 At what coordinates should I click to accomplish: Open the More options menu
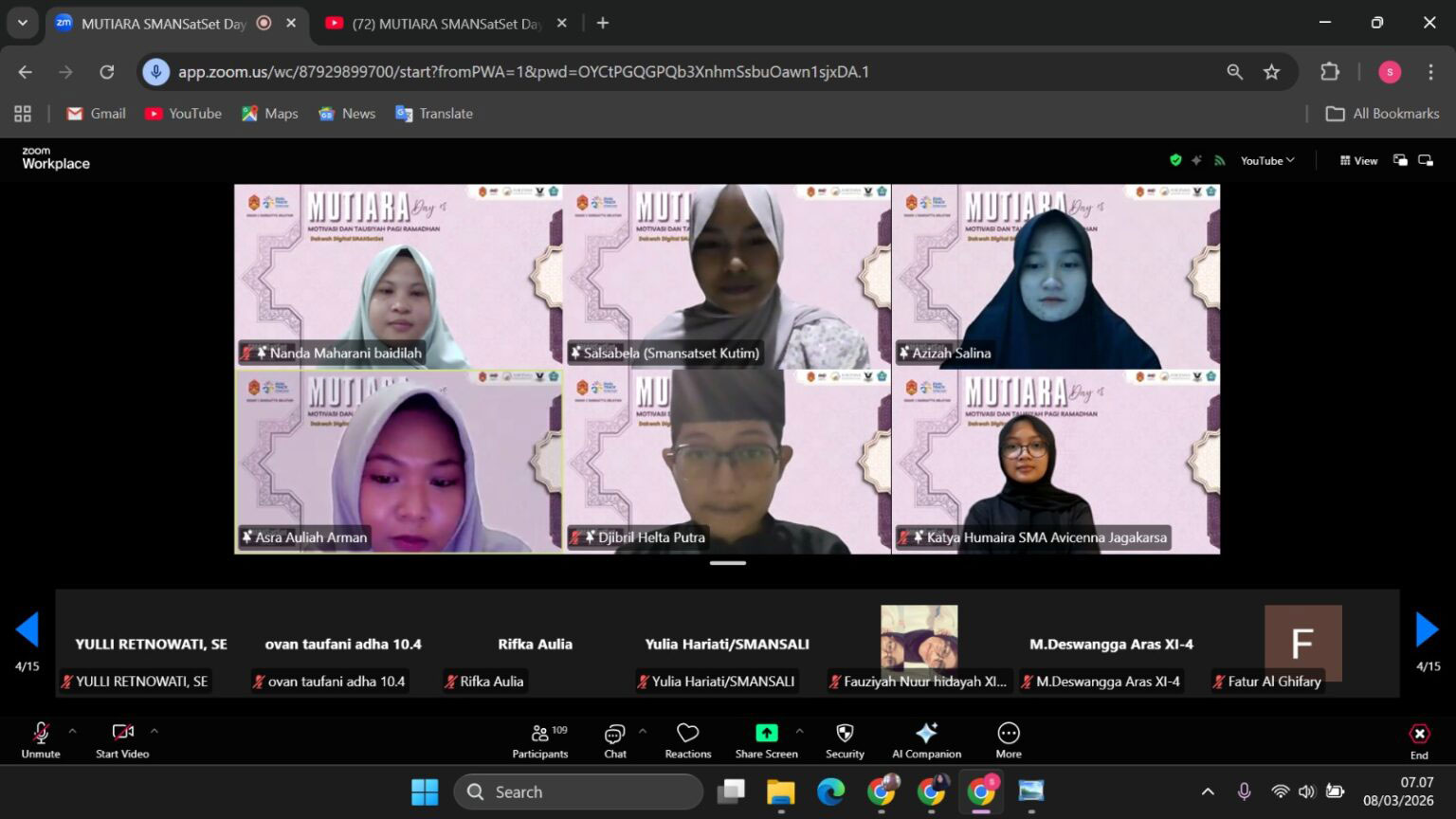(1008, 739)
